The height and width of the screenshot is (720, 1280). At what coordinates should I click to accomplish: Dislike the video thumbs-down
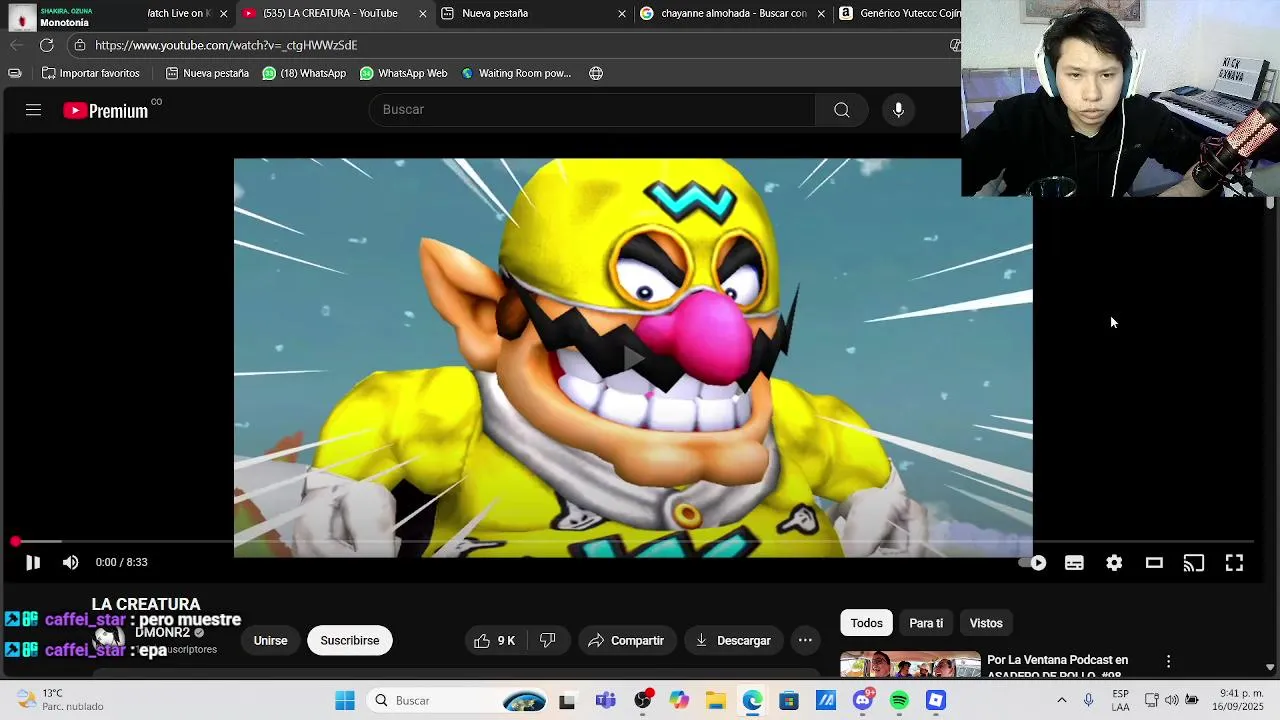[x=548, y=641]
